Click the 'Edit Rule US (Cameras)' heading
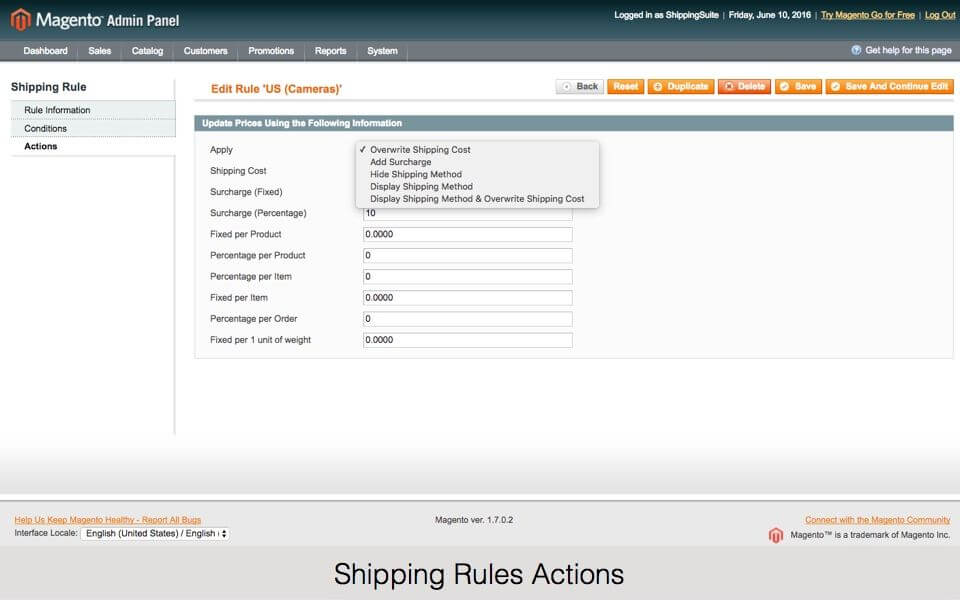The image size is (960, 600). [x=276, y=89]
